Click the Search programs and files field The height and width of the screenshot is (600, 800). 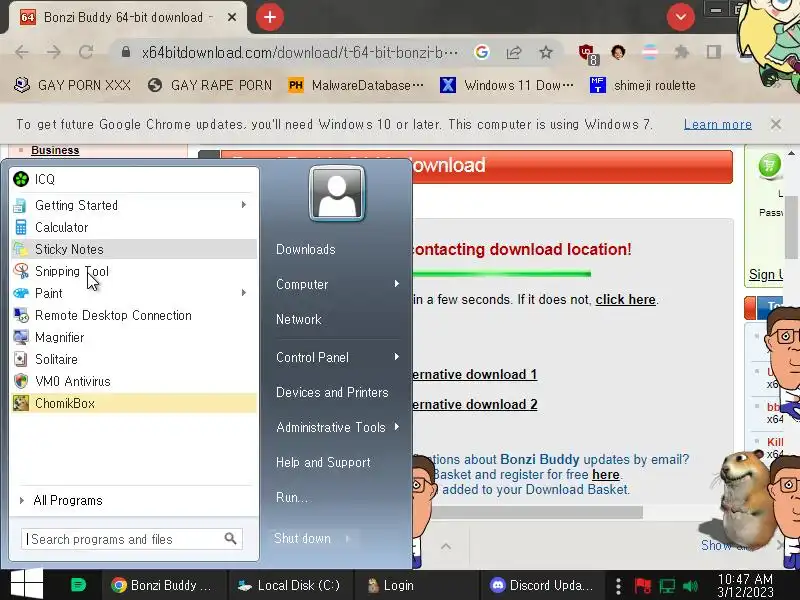click(x=132, y=539)
